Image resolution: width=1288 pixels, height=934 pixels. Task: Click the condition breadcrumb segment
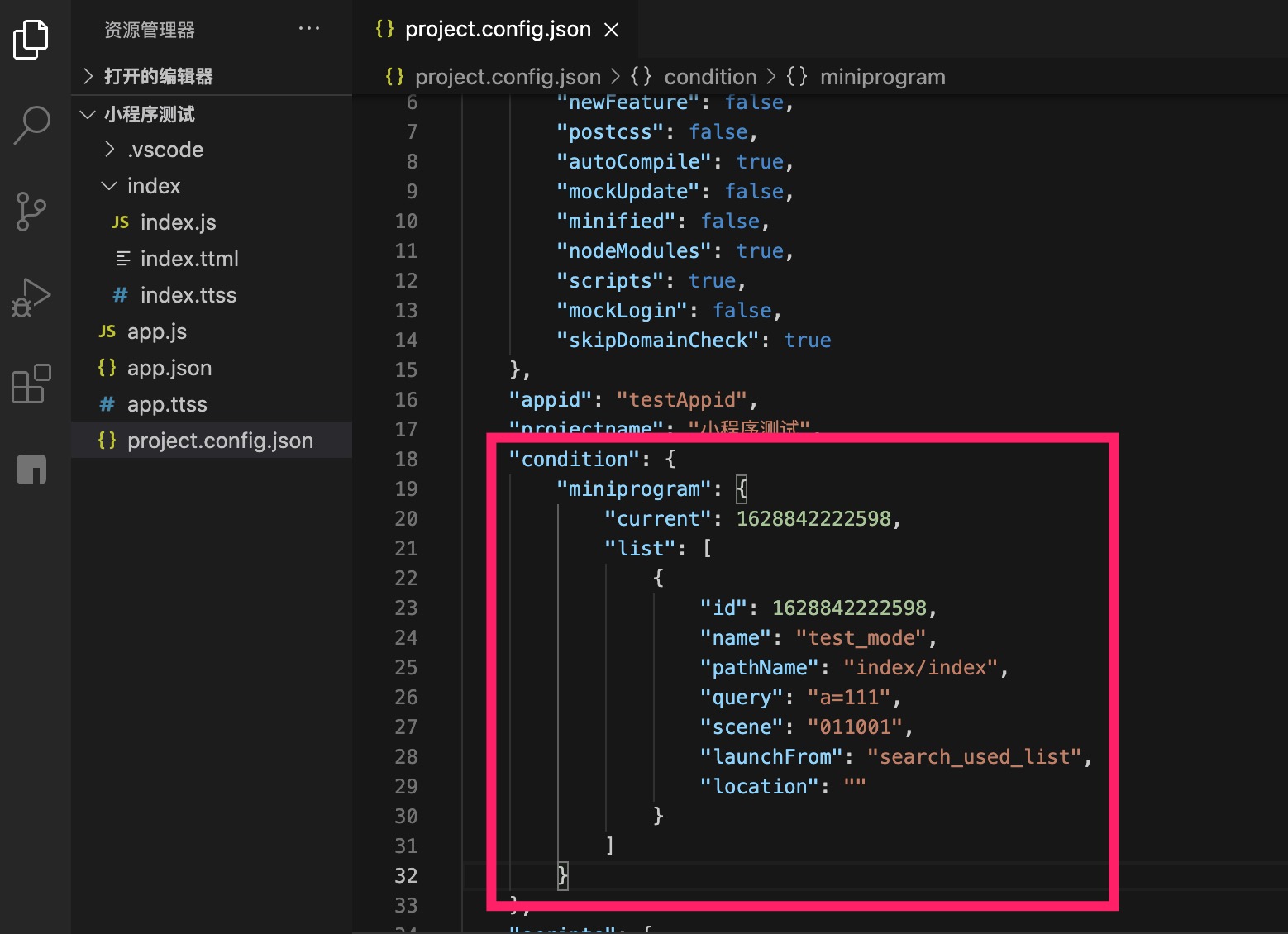[710, 77]
